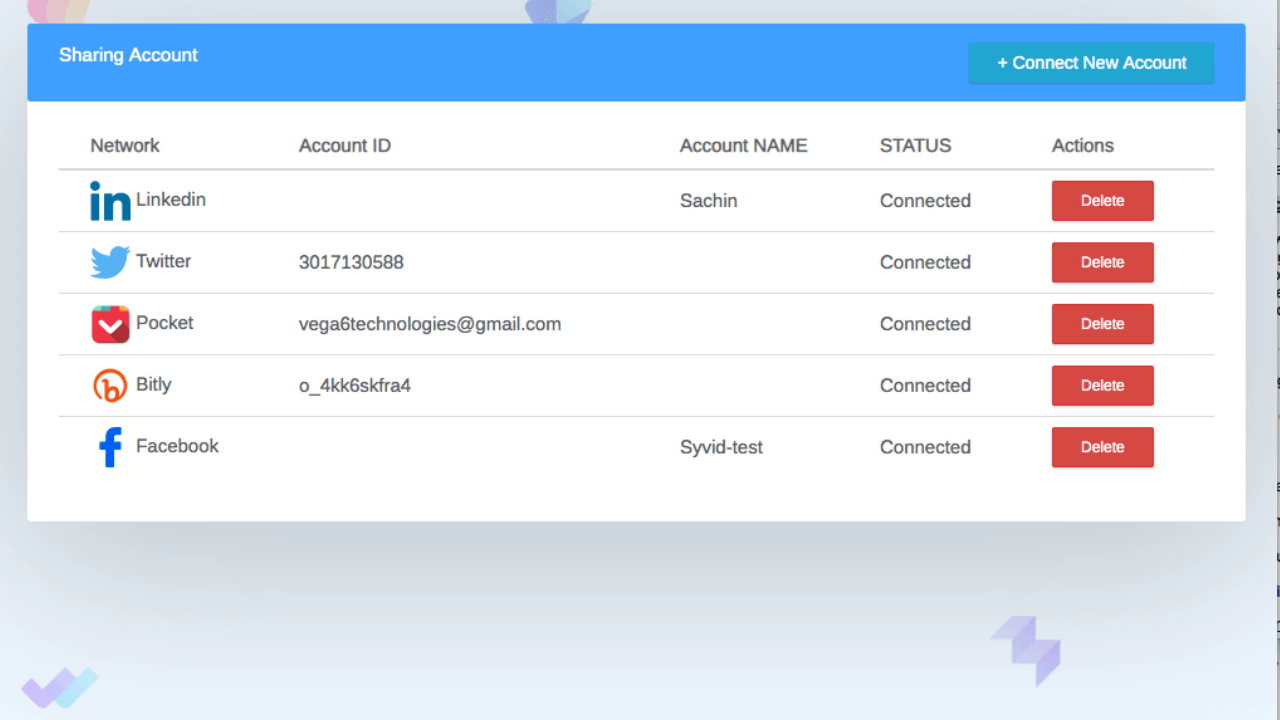
Task: Delete the Twitter account
Action: [x=1102, y=262]
